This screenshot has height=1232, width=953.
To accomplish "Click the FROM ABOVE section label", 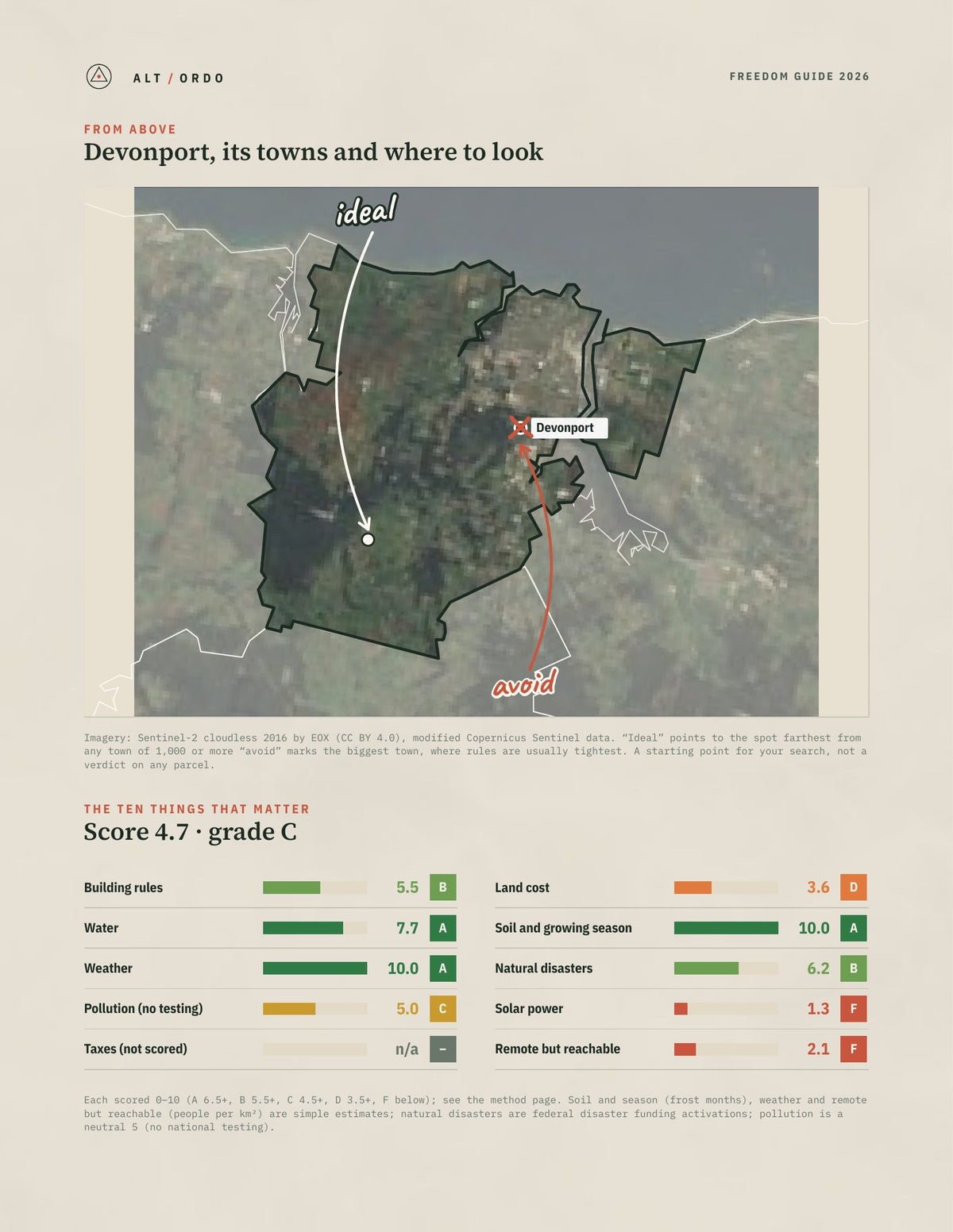I will click(x=130, y=129).
